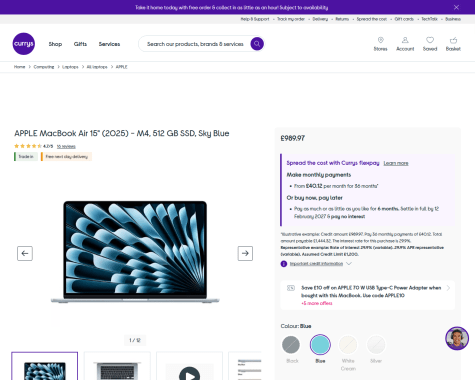Go to Laptops breadcrumb

point(70,67)
